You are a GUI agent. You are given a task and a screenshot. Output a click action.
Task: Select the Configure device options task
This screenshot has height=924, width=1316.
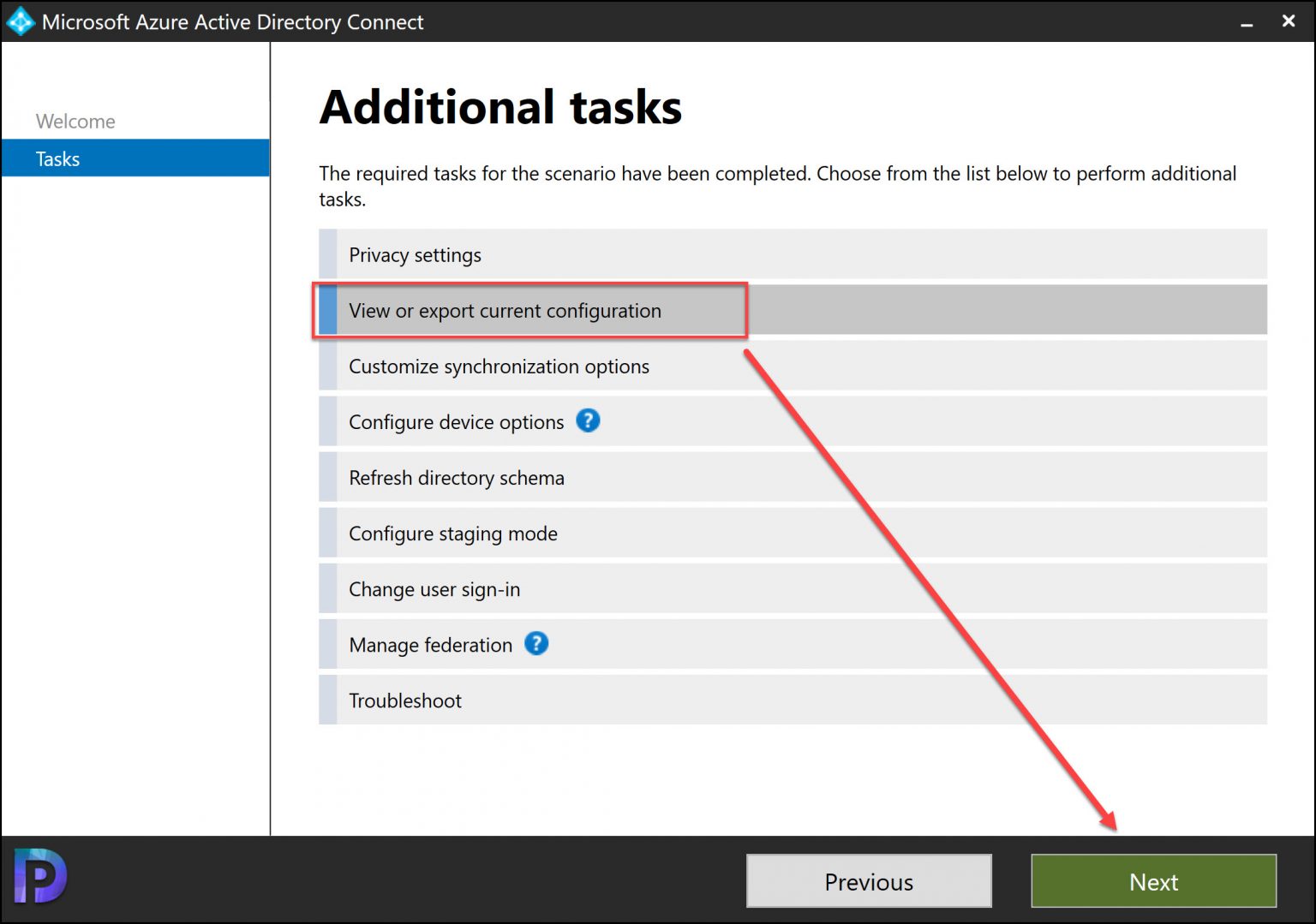point(793,421)
